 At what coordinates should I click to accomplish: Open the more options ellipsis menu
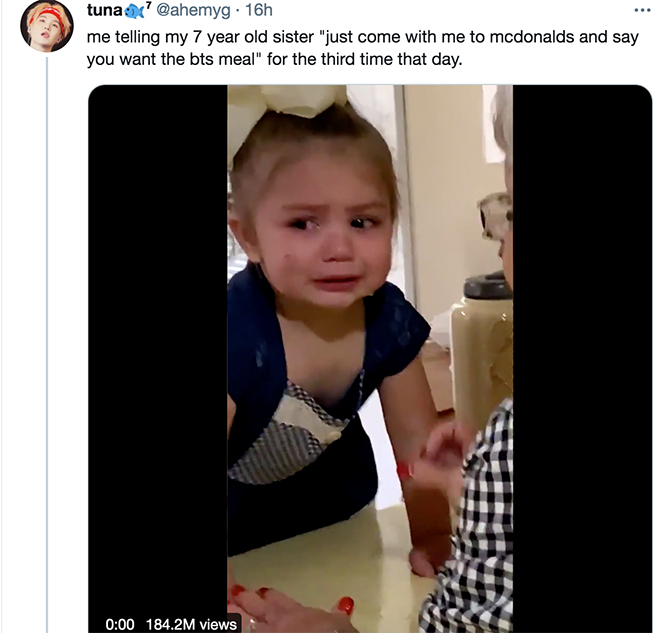pos(642,10)
